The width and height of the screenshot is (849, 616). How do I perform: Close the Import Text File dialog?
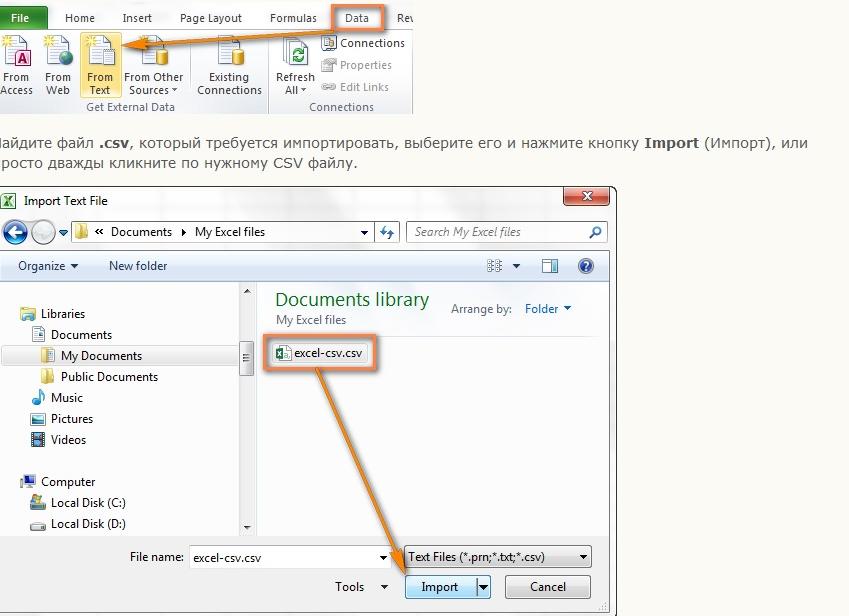586,196
